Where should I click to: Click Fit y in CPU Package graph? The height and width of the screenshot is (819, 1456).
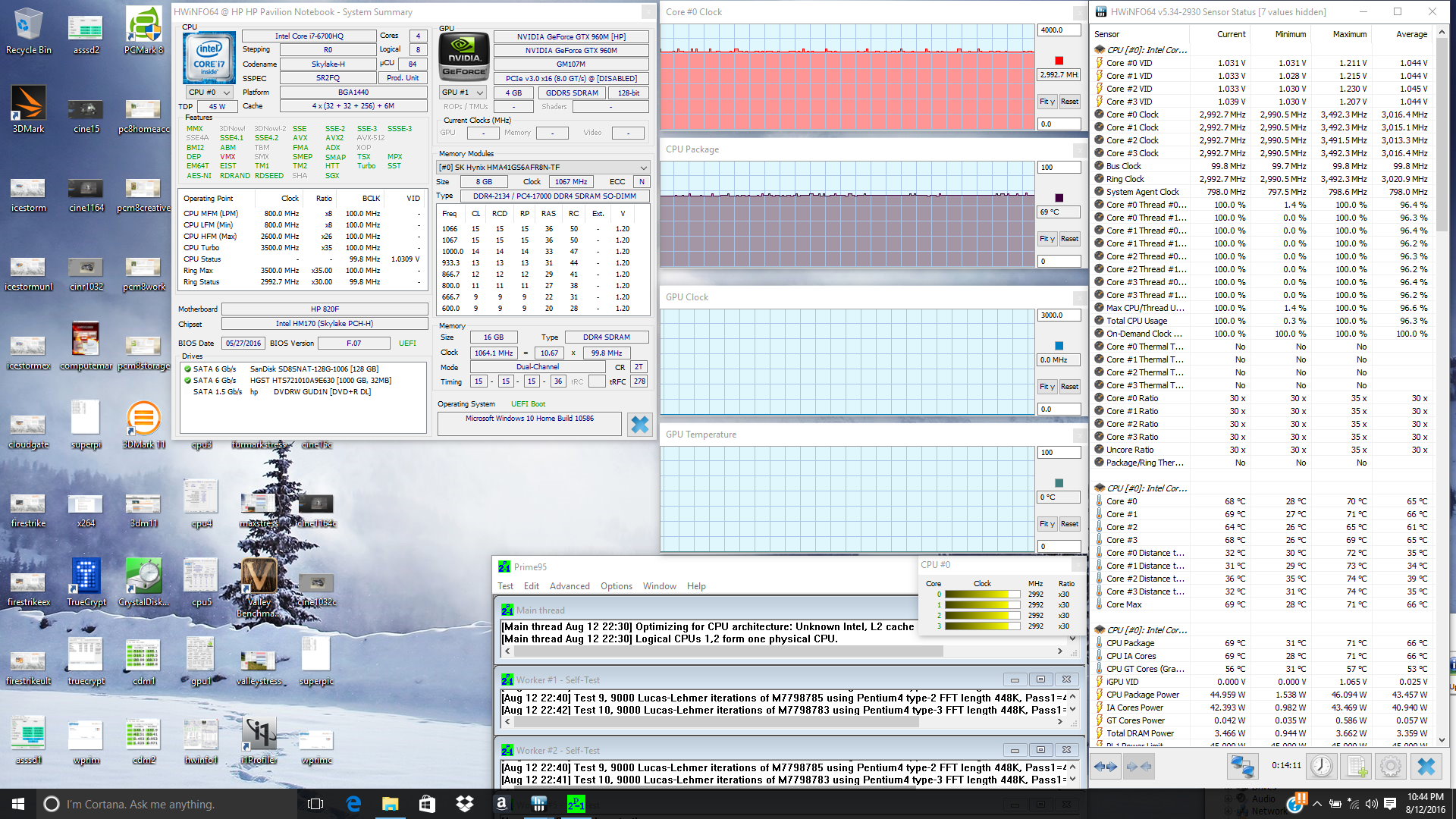click(x=1047, y=239)
